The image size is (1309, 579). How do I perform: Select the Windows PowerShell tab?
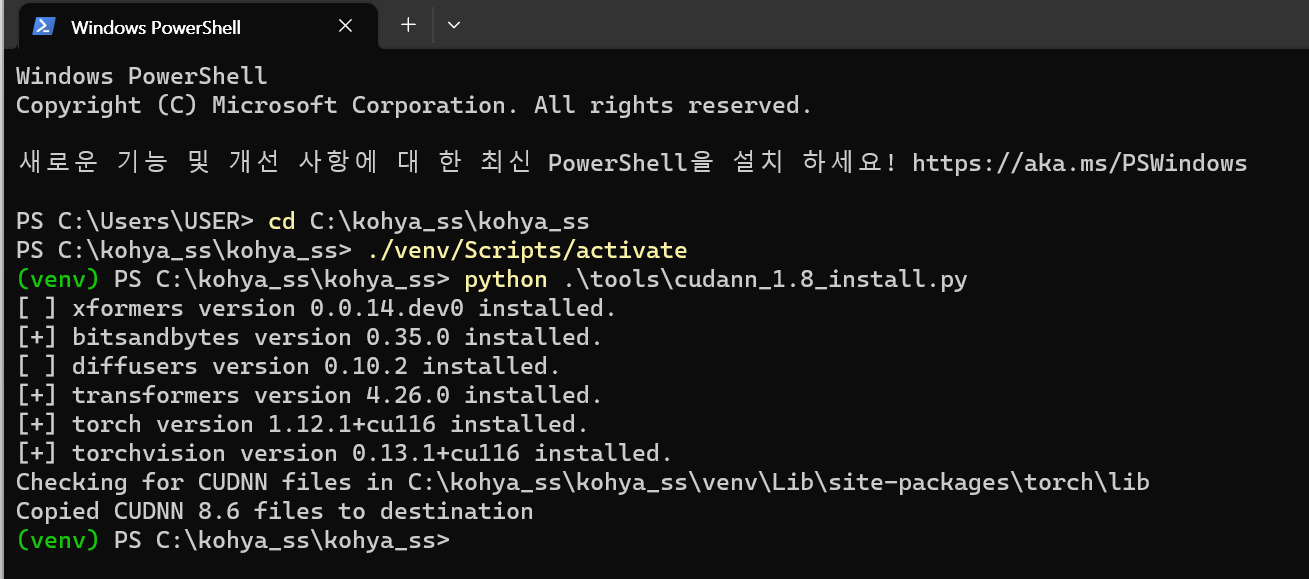196,27
